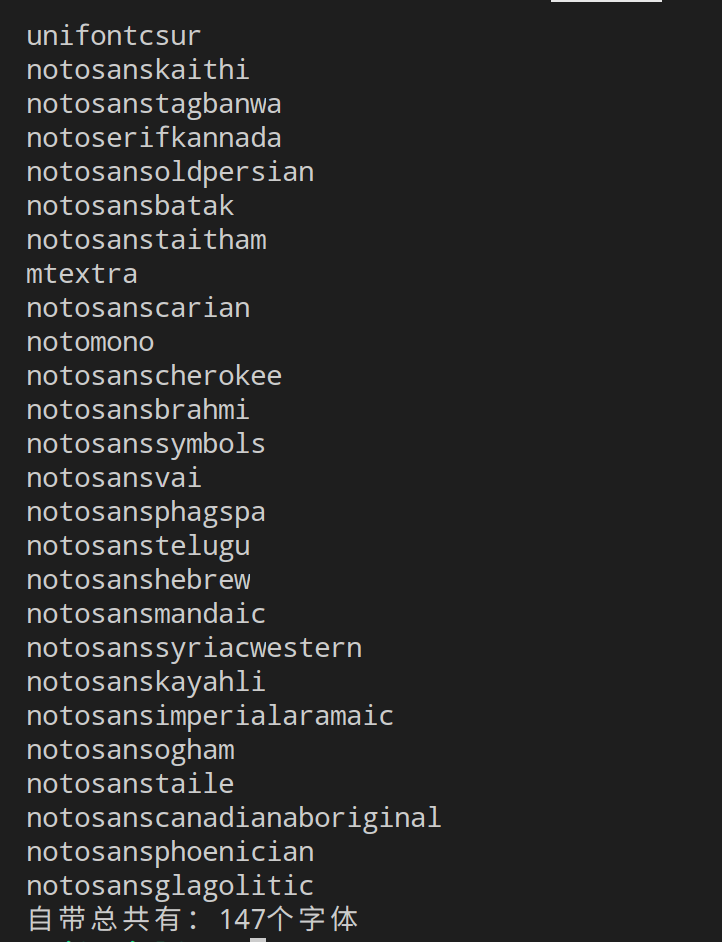Screen dimensions: 722x942
Task: Click notosanssyriacwestern in the output
Action: [195, 648]
